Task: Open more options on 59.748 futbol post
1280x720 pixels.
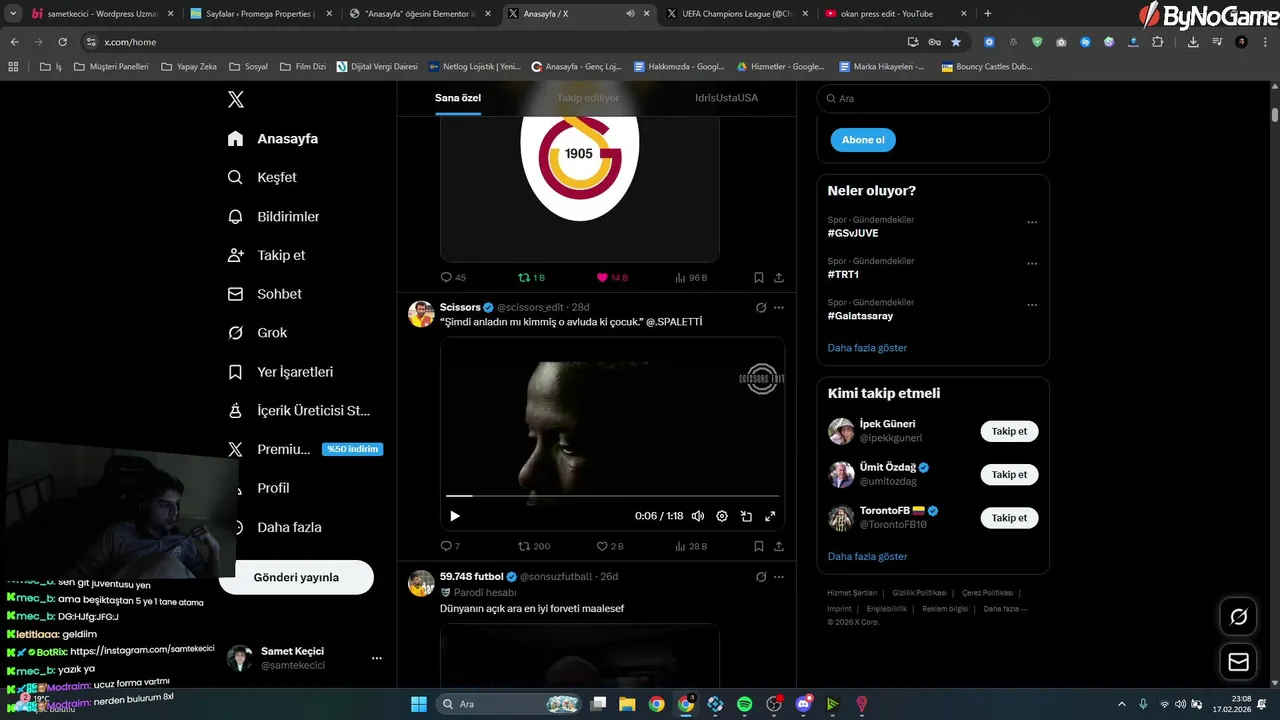Action: point(779,576)
